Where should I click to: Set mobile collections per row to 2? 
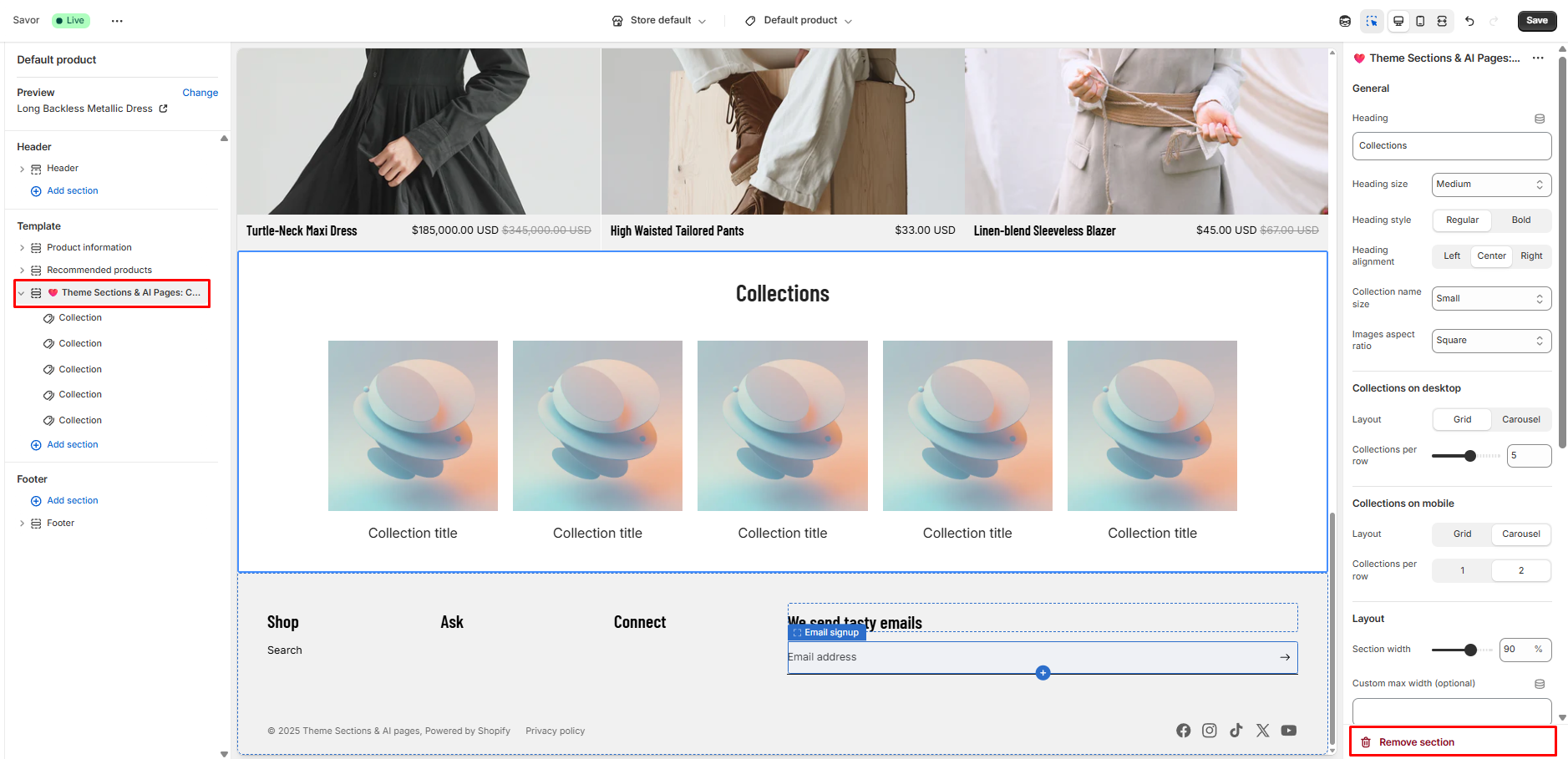(x=1521, y=571)
